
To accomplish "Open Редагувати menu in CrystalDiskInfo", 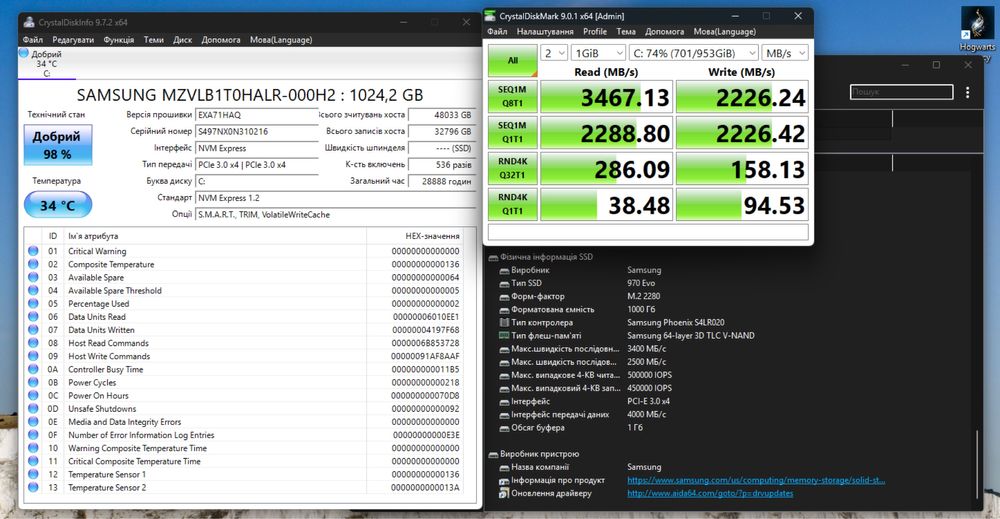I will [x=73, y=40].
